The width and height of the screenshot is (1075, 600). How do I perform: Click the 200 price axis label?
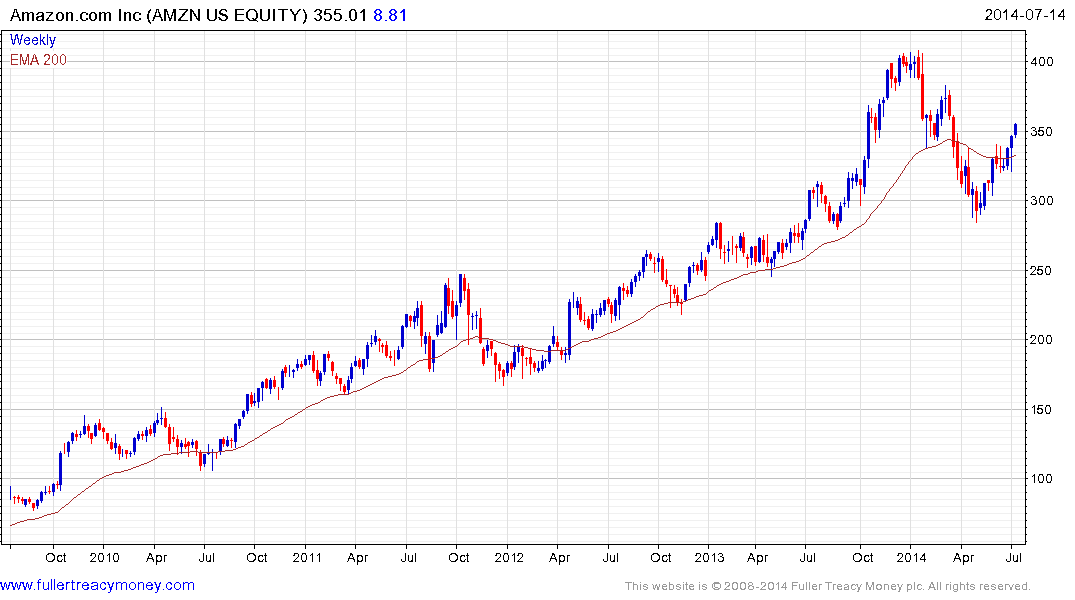1042,340
